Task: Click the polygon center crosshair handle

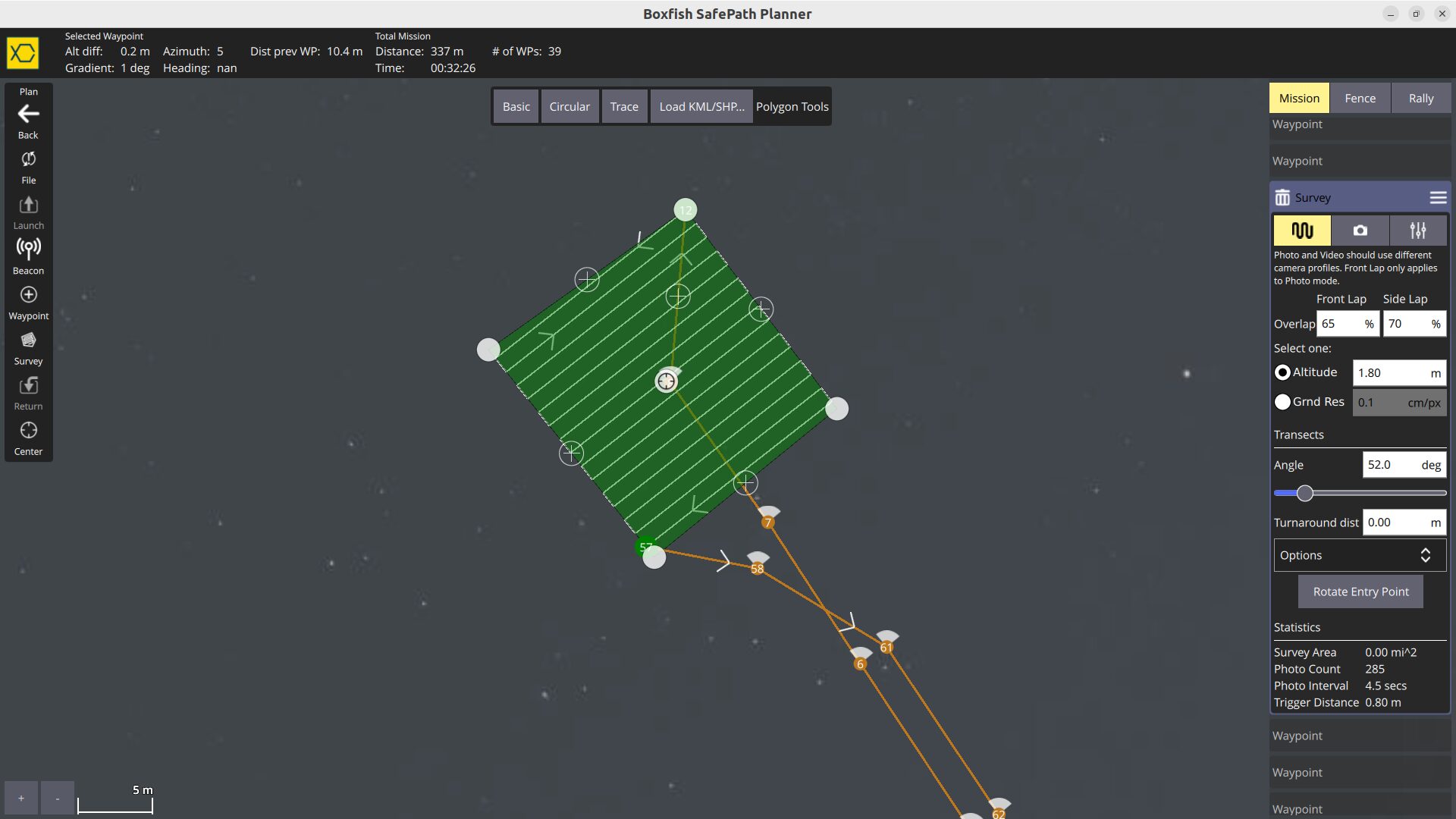Action: (667, 381)
